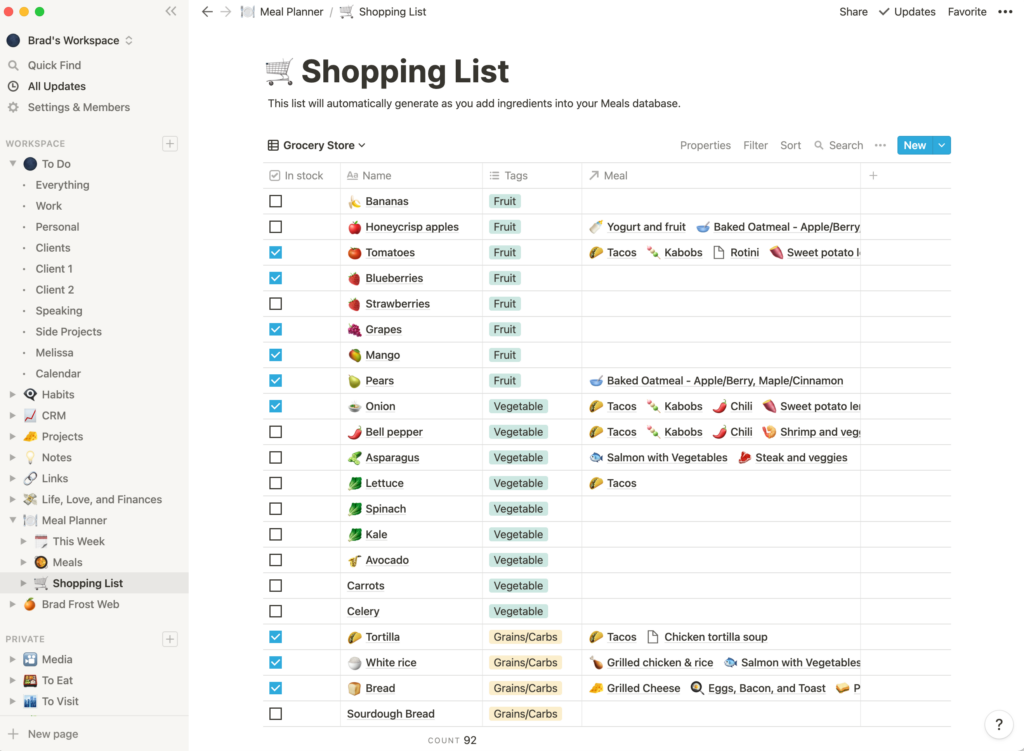Click the grapes icon in Grapes row

tap(354, 330)
